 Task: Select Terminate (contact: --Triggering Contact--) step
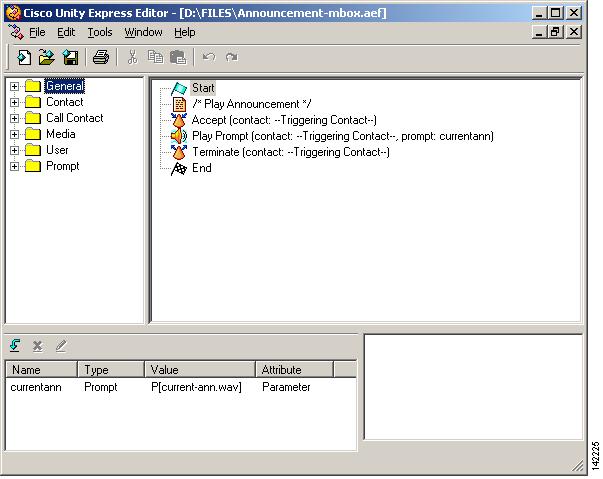(x=291, y=152)
